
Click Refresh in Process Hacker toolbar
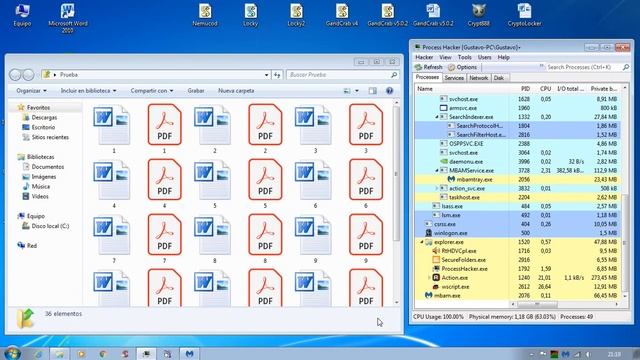429,67
